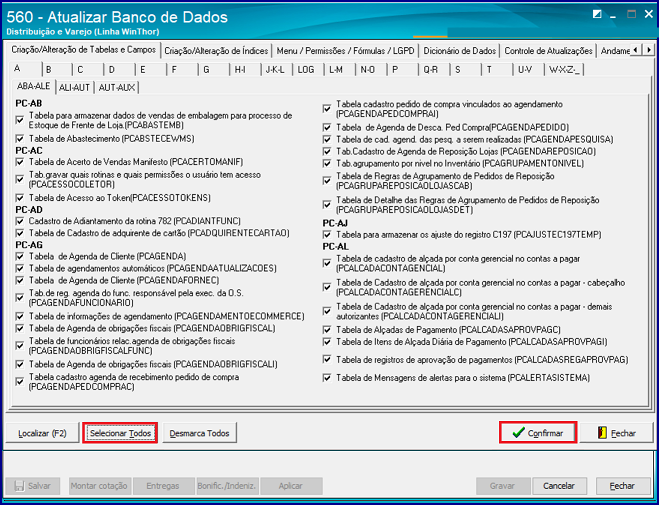
Task: Click the door icon on Fechar button
Action: click(x=602, y=433)
